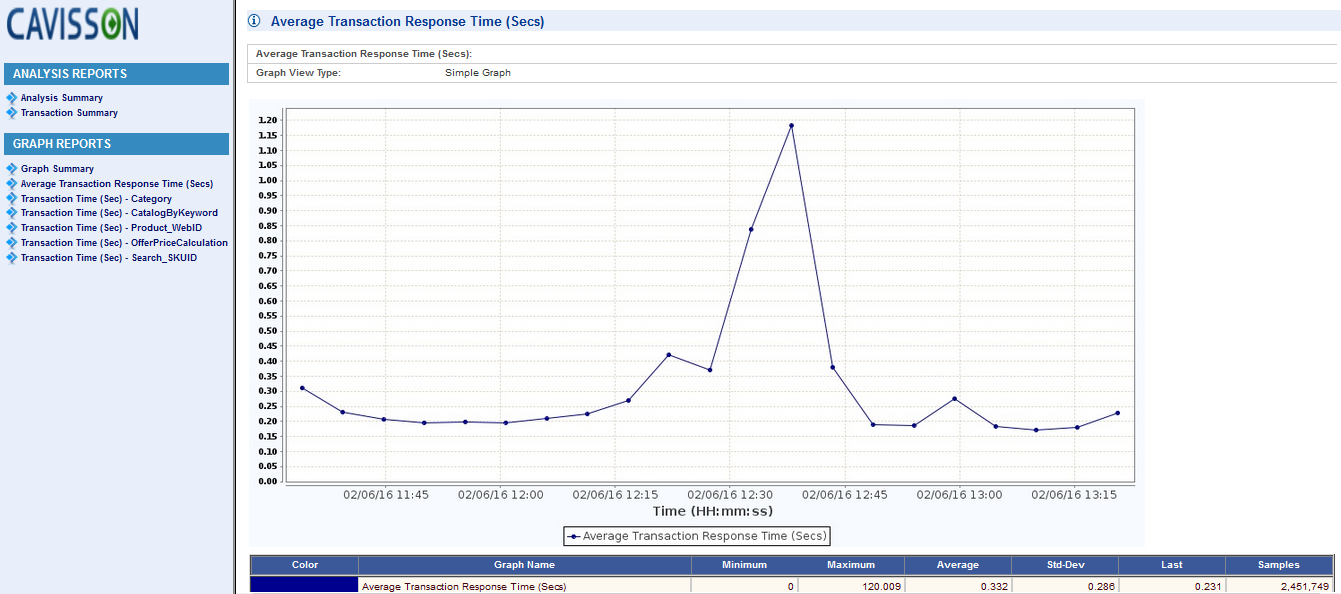This screenshot has height=594, width=1341.
Task: Click the diamond icon beside Transaction Time Category
Action: click(x=12, y=199)
